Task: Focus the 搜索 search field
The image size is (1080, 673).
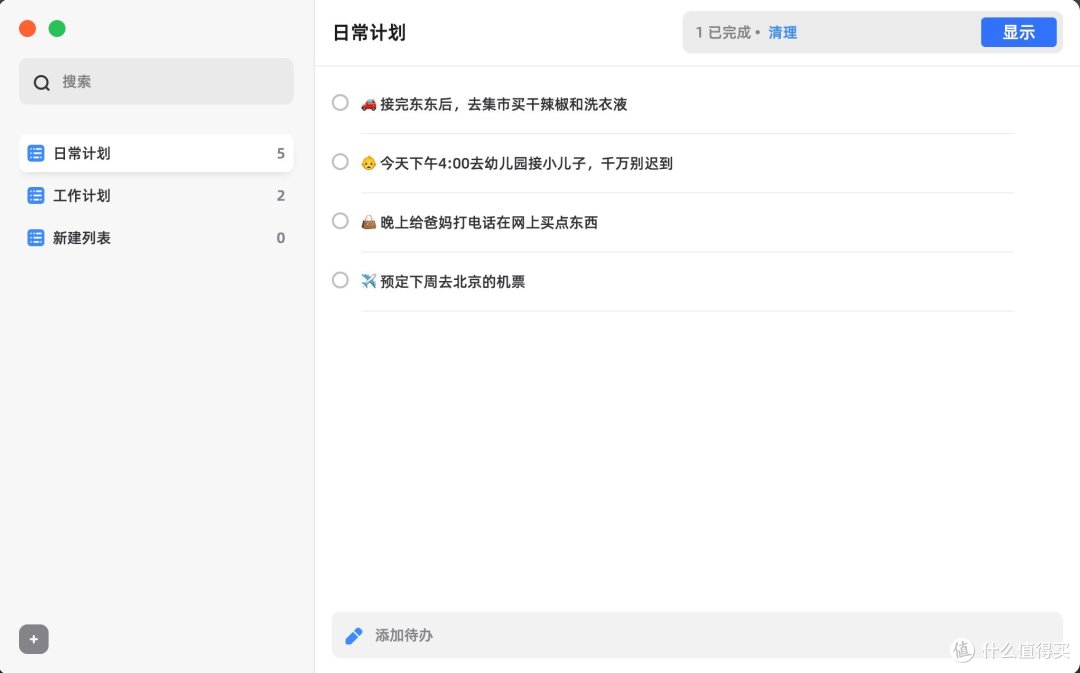Action: [x=156, y=81]
